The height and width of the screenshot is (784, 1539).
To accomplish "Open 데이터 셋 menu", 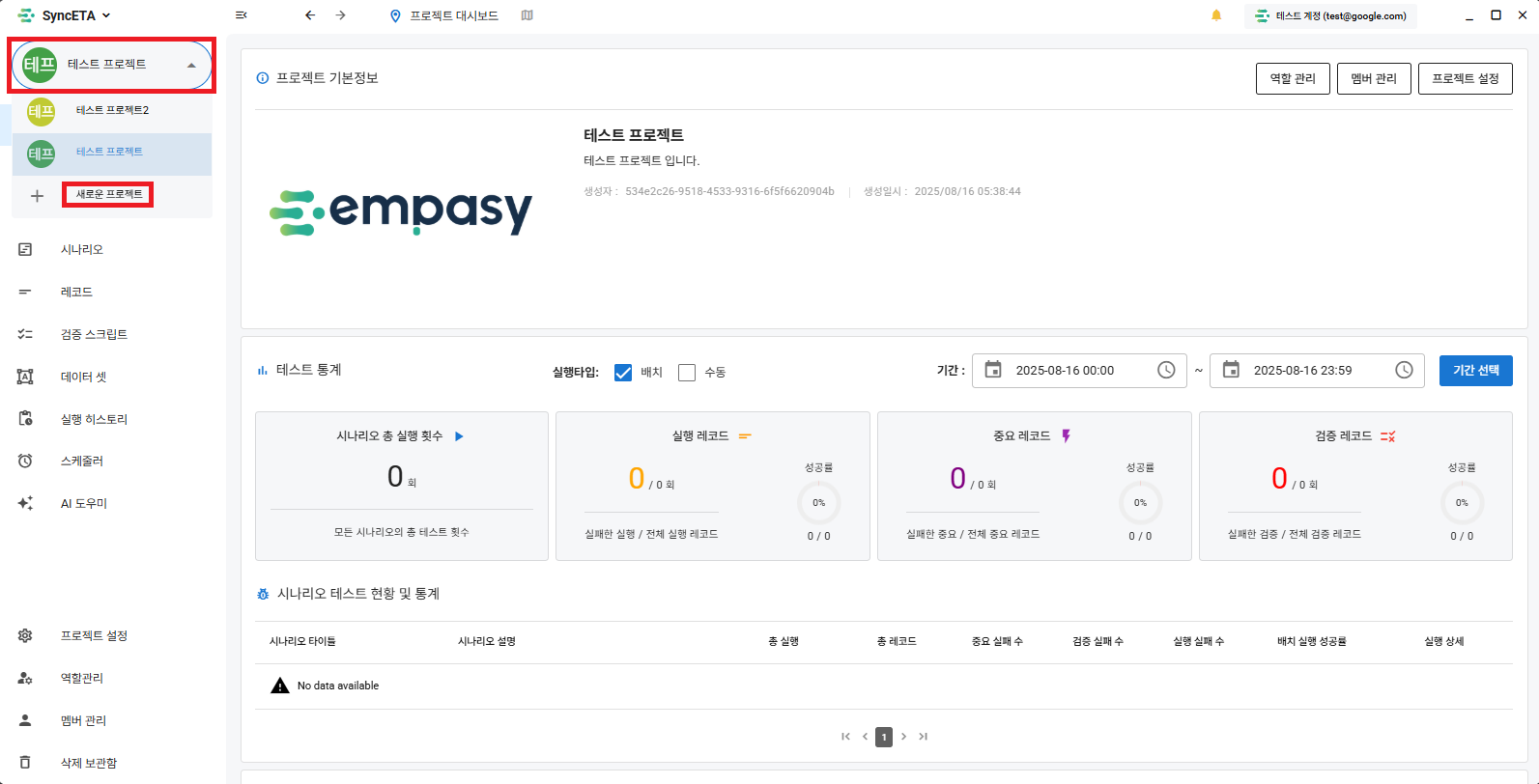I will click(x=84, y=377).
